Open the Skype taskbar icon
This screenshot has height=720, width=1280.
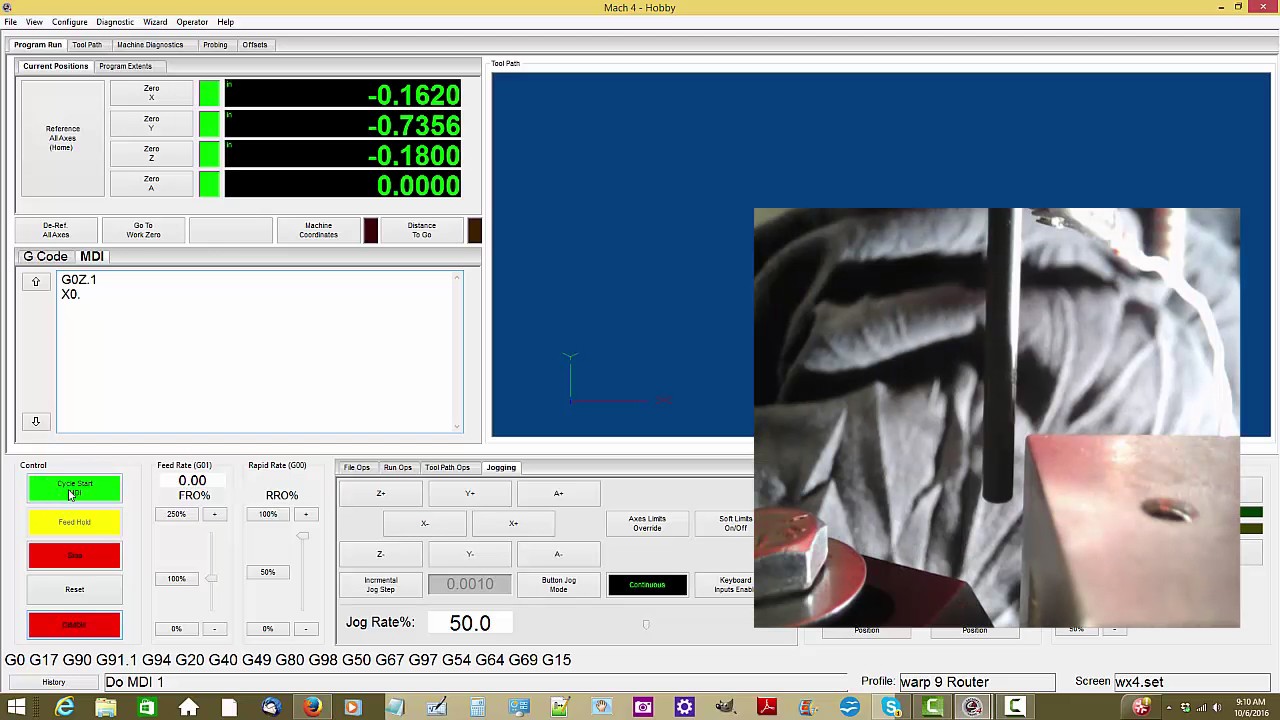click(891, 707)
